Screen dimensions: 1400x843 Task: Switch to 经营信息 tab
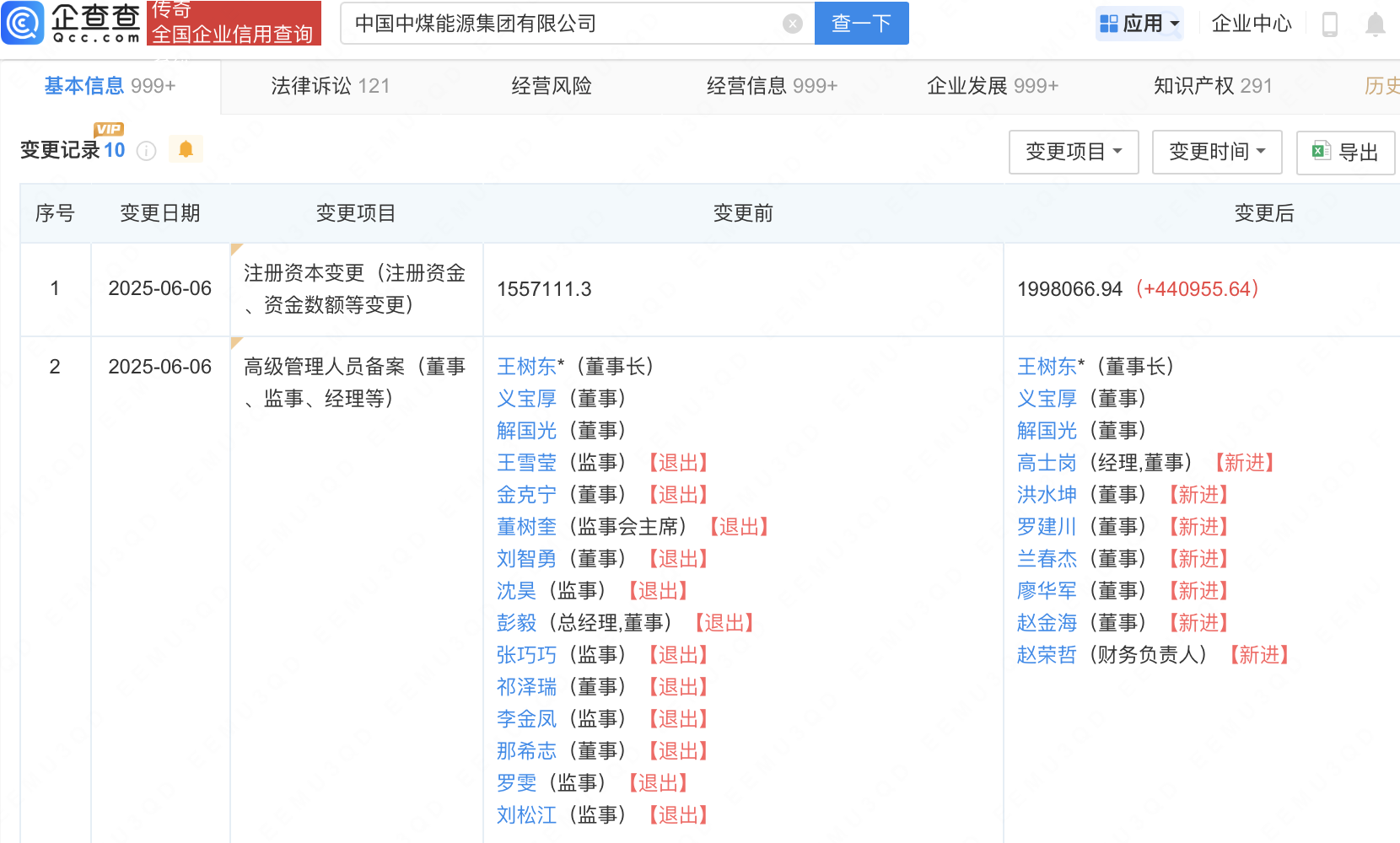(772, 86)
